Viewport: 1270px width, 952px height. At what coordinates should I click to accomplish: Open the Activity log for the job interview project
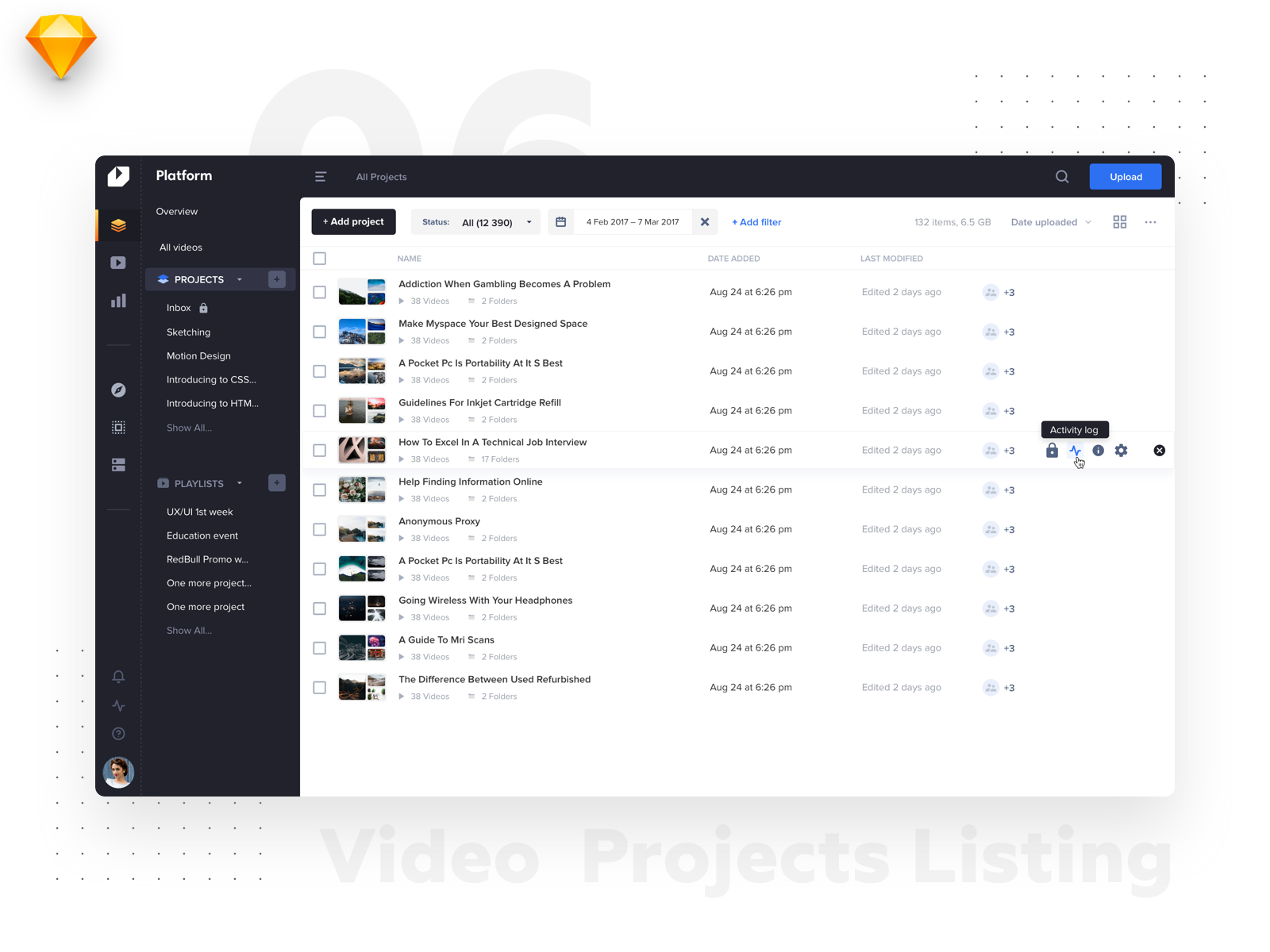1075,450
